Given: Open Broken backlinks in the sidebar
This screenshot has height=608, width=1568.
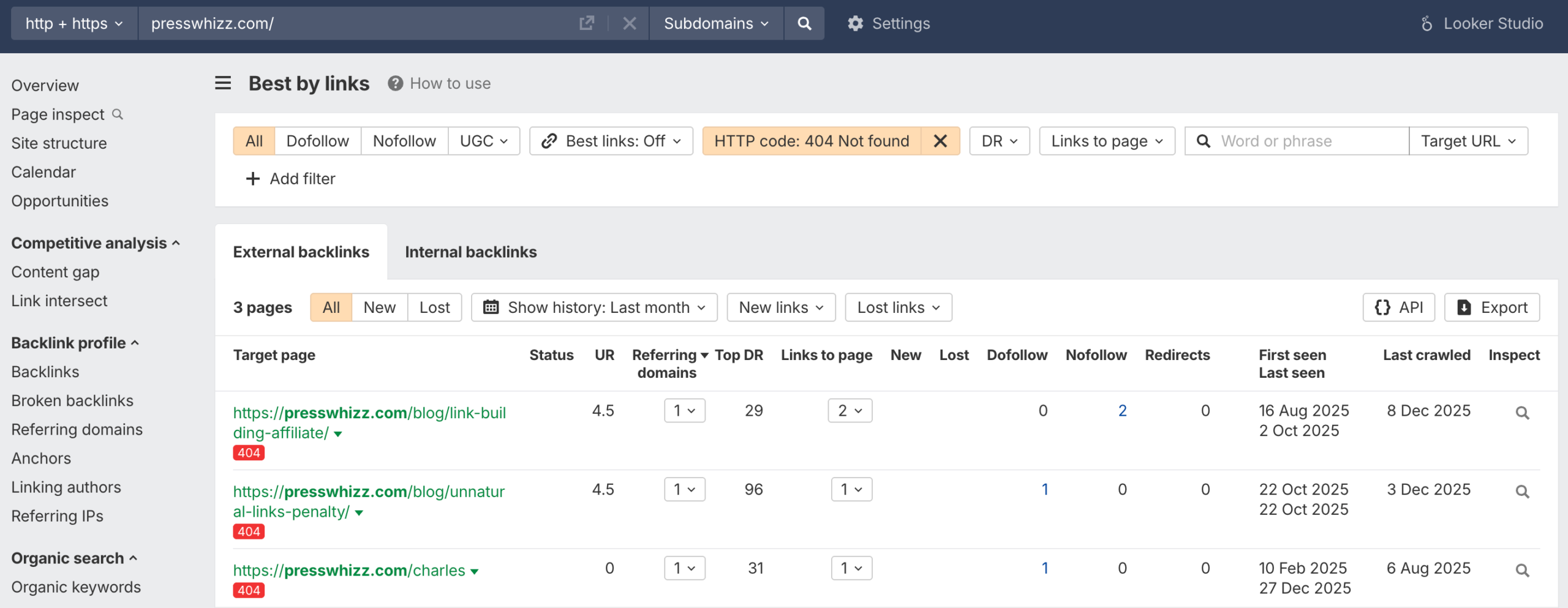Looking at the screenshot, I should tap(72, 400).
